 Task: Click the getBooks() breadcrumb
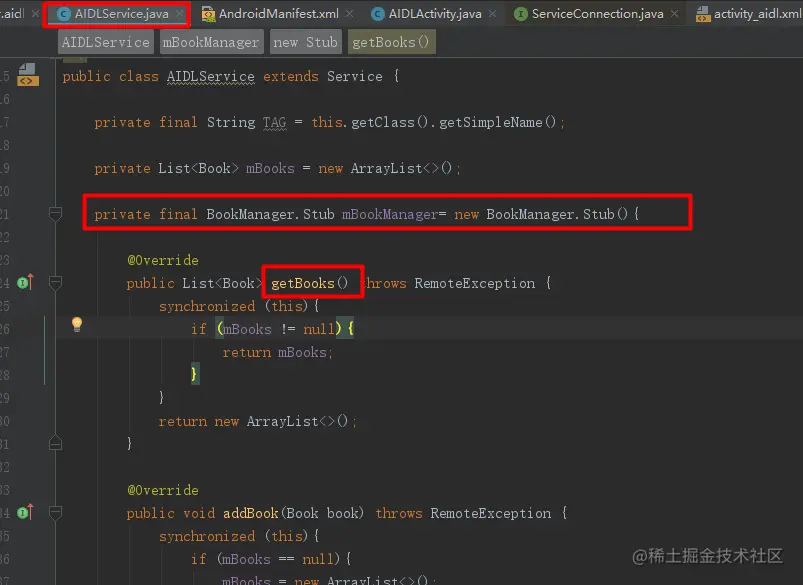tap(391, 42)
